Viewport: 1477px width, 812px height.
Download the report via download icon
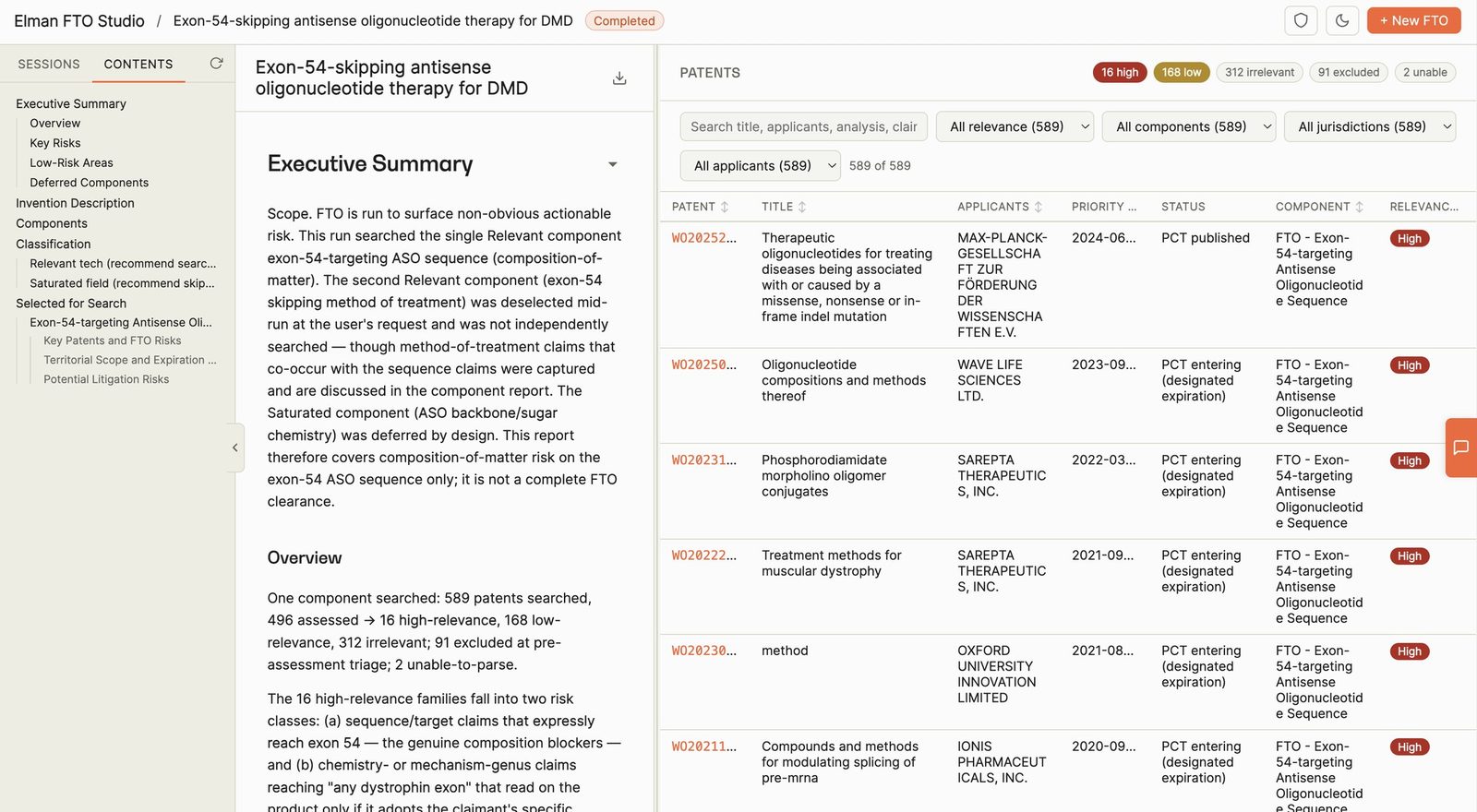[x=619, y=78]
